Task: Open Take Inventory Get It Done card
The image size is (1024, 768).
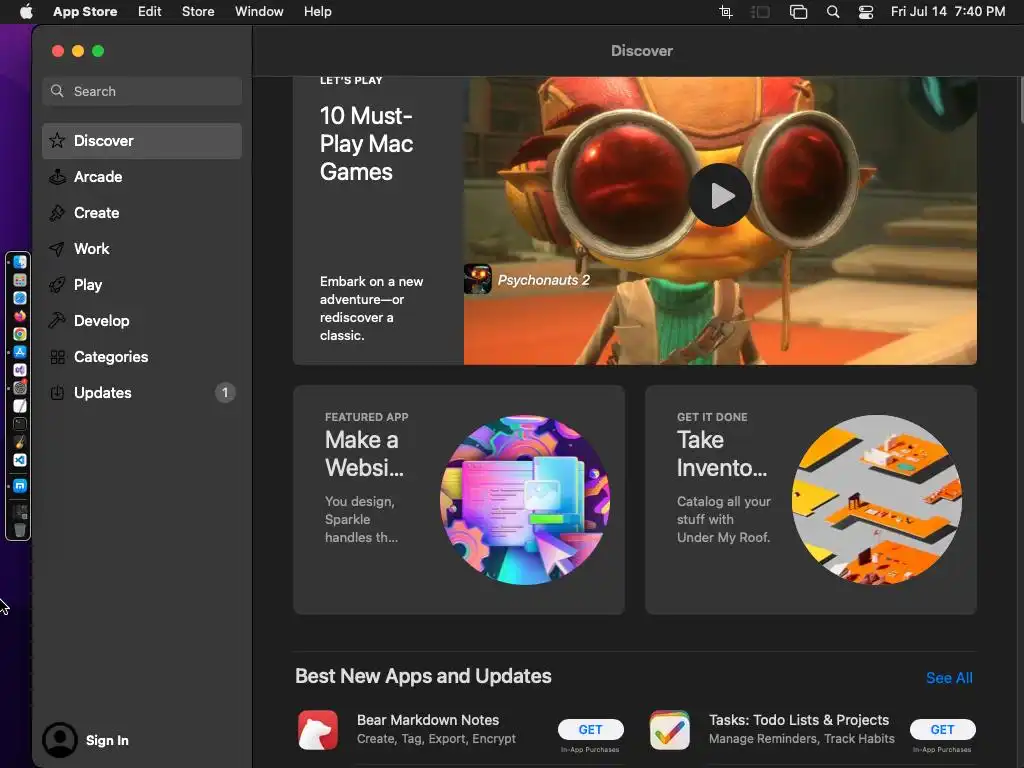Action: tap(811, 500)
